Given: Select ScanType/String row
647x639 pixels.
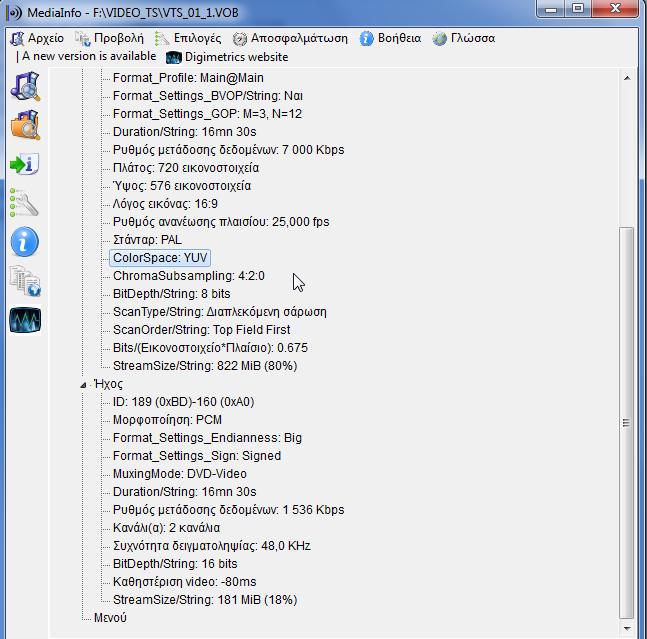Looking at the screenshot, I should 220,312.
